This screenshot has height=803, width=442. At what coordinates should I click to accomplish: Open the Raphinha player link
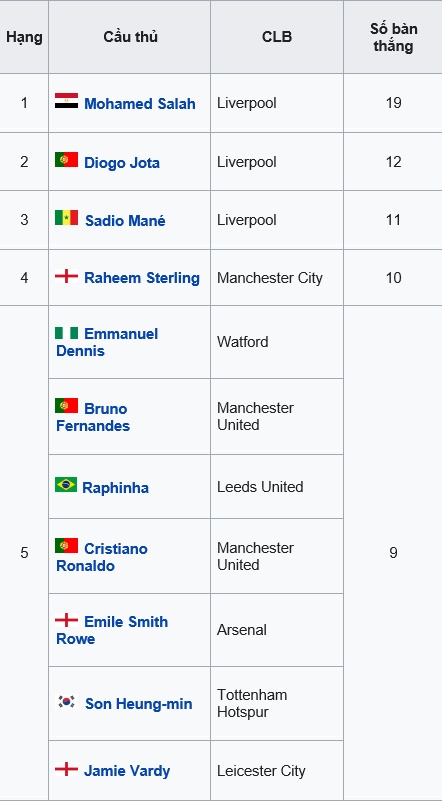pos(115,488)
